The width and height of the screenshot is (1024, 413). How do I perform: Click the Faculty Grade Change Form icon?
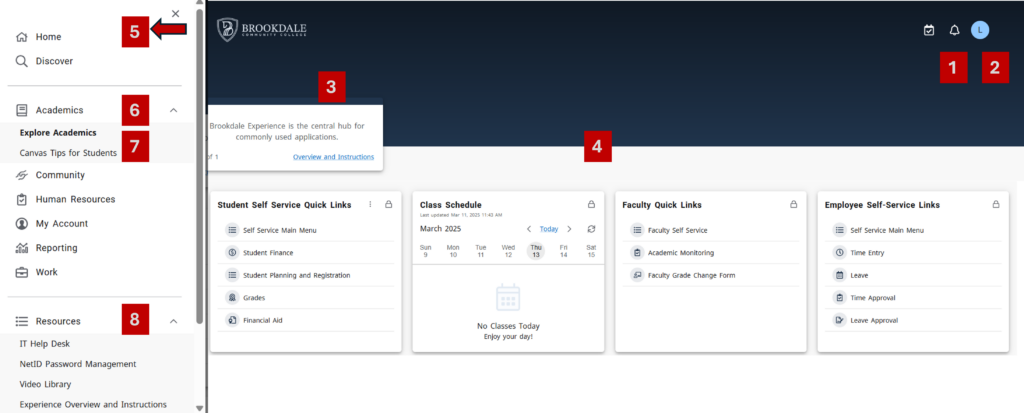[x=637, y=275]
